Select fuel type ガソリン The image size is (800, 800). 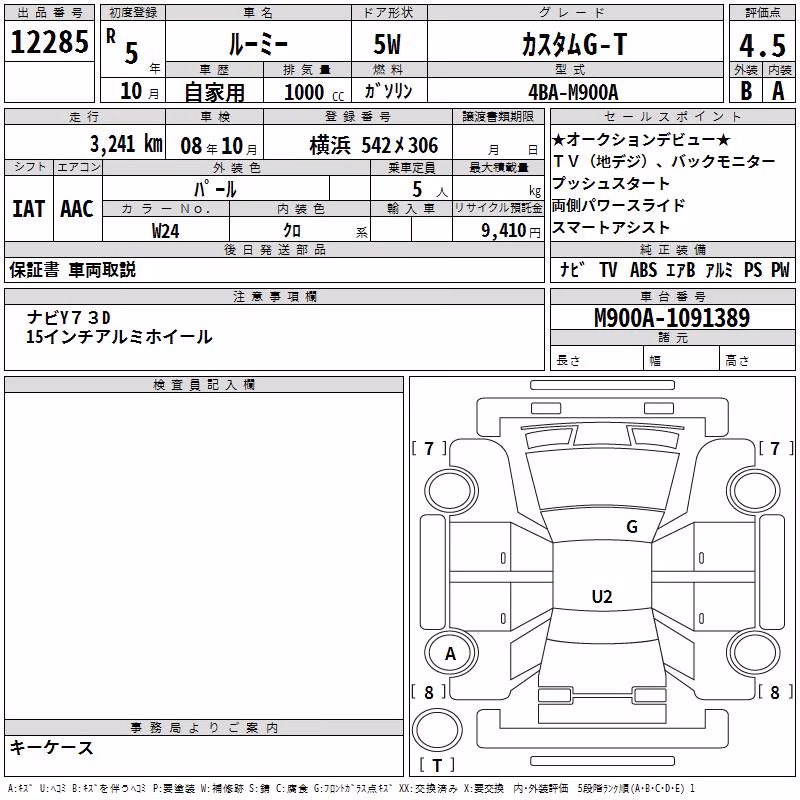pyautogui.click(x=388, y=91)
